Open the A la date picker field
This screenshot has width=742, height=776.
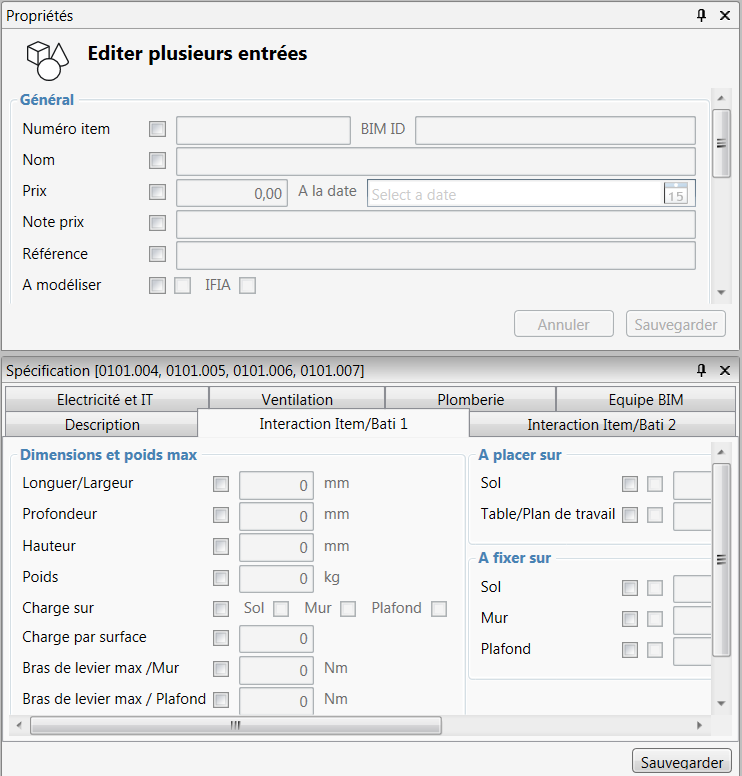(515, 194)
